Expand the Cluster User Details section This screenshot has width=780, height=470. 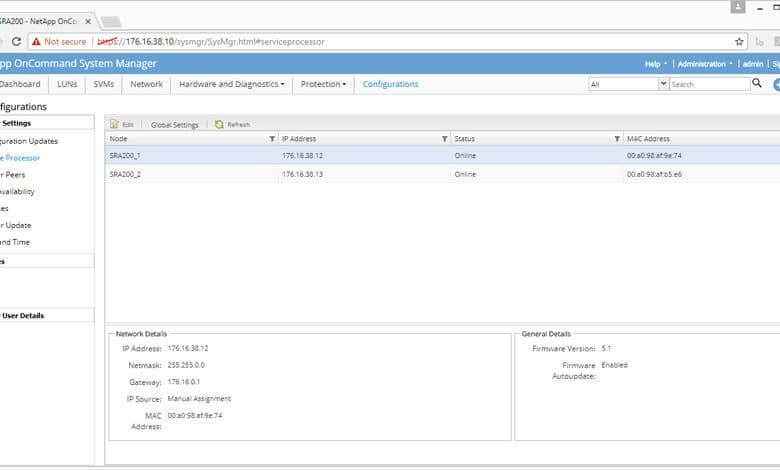pyautogui.click(x=46, y=315)
